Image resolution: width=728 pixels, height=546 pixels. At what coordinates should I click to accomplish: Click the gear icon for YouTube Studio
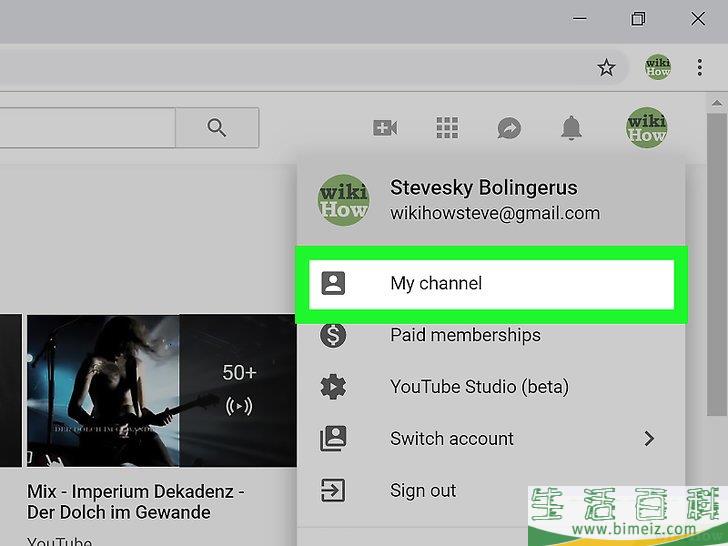[x=333, y=387]
